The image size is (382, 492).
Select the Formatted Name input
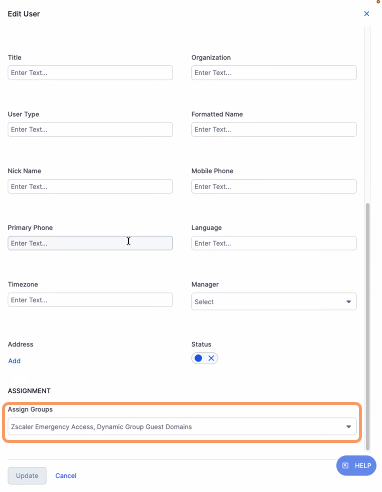274,129
